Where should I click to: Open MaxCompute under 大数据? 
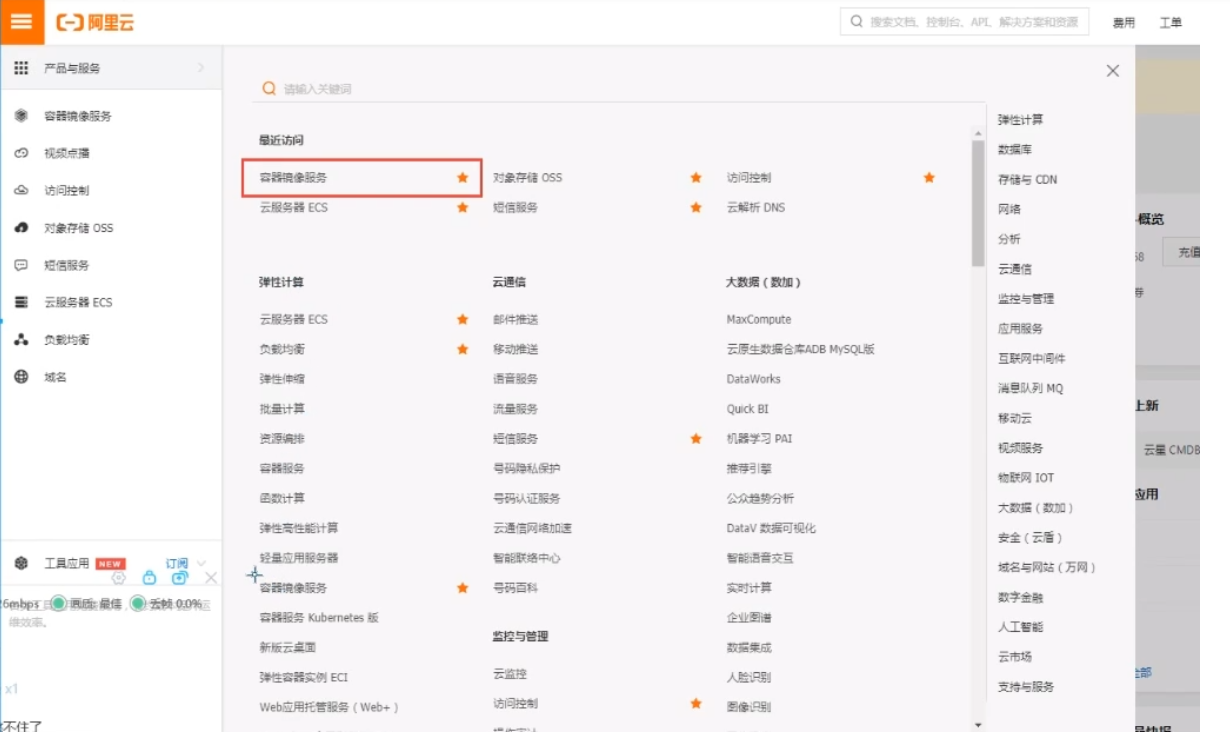(x=759, y=319)
